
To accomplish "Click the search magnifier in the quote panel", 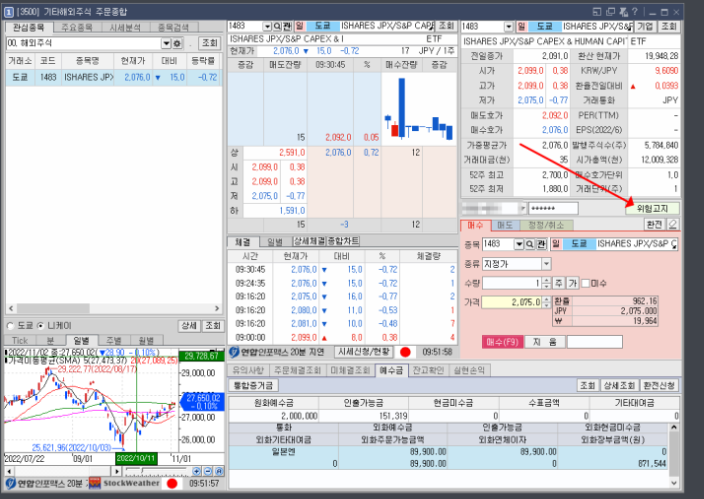I will point(277,26).
